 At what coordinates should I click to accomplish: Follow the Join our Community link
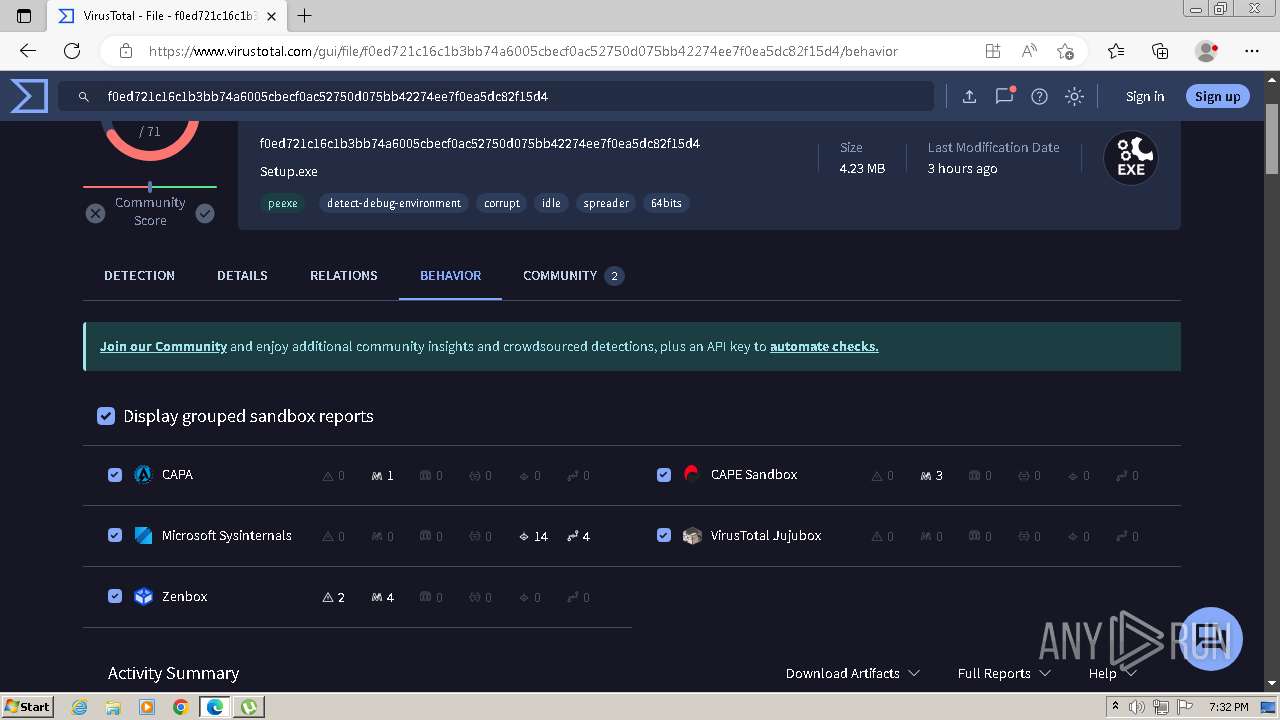pos(163,346)
